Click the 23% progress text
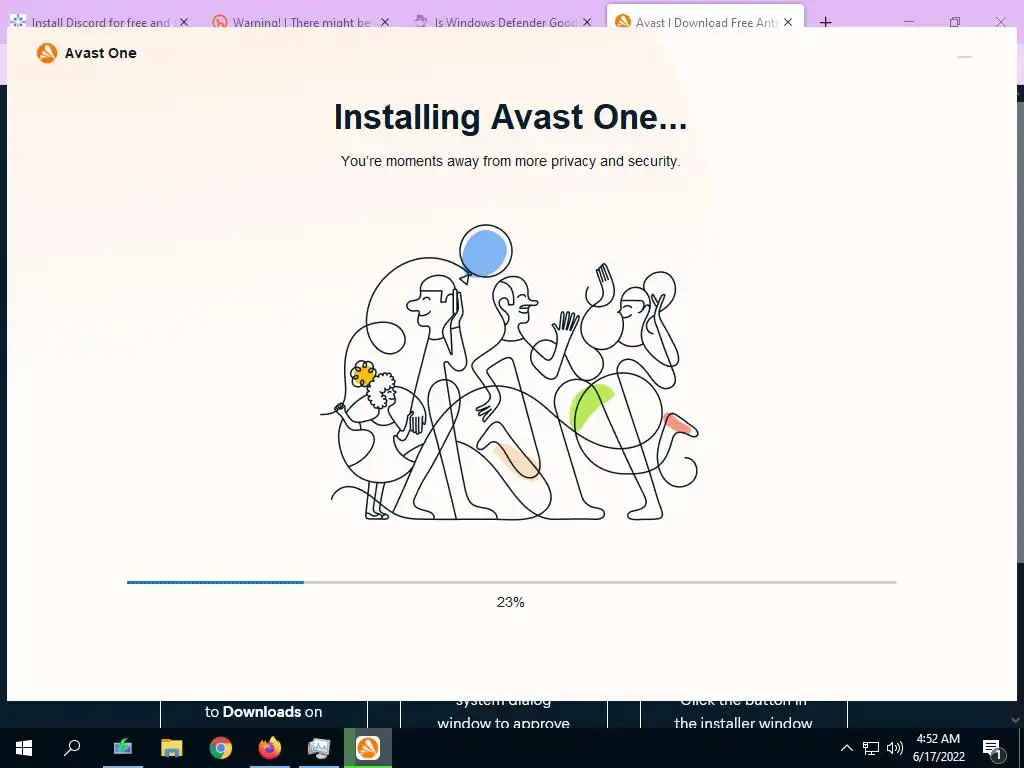1024x768 pixels. coord(511,602)
